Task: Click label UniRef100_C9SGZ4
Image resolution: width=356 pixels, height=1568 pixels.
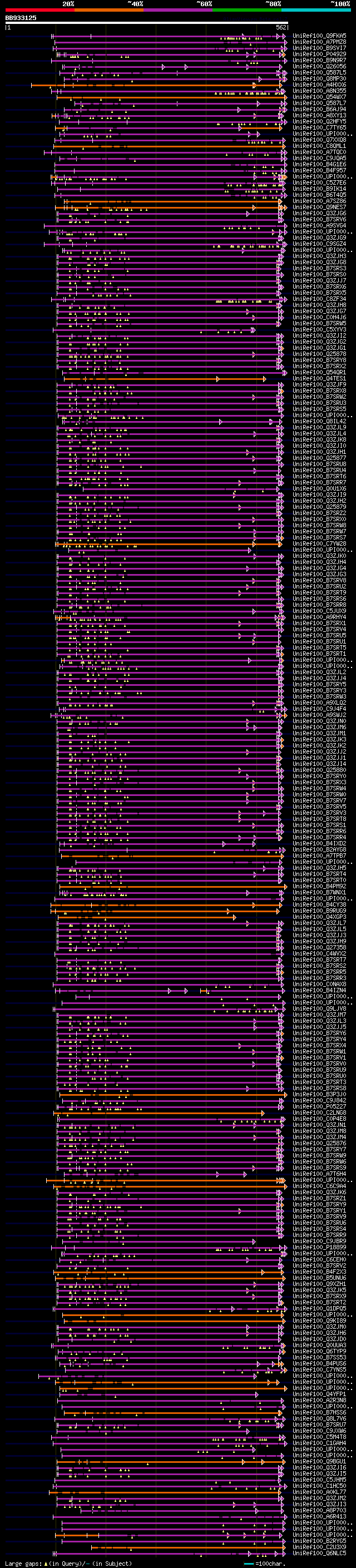Action: [x=319, y=244]
